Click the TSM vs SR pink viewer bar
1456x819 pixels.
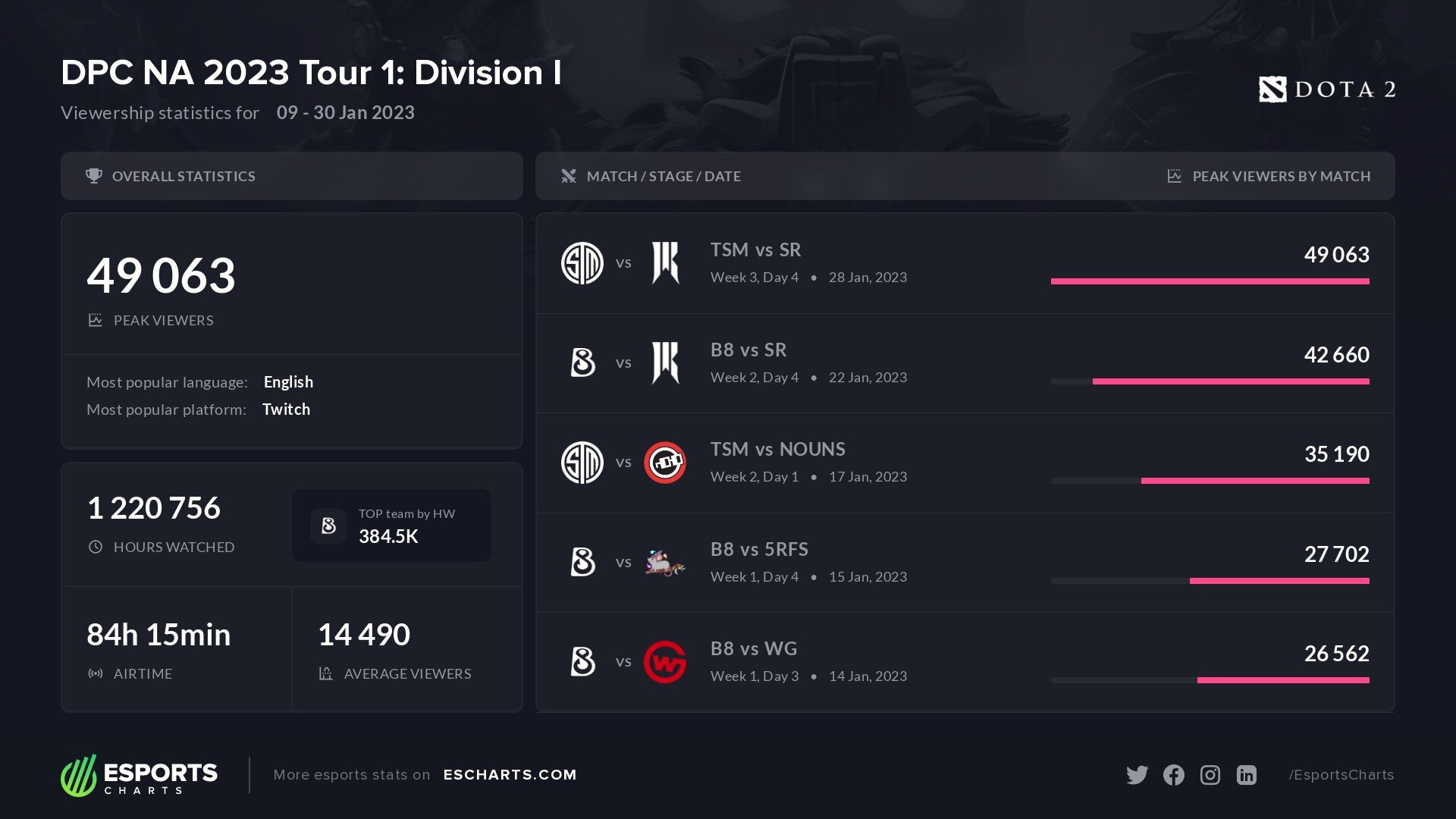1210,281
